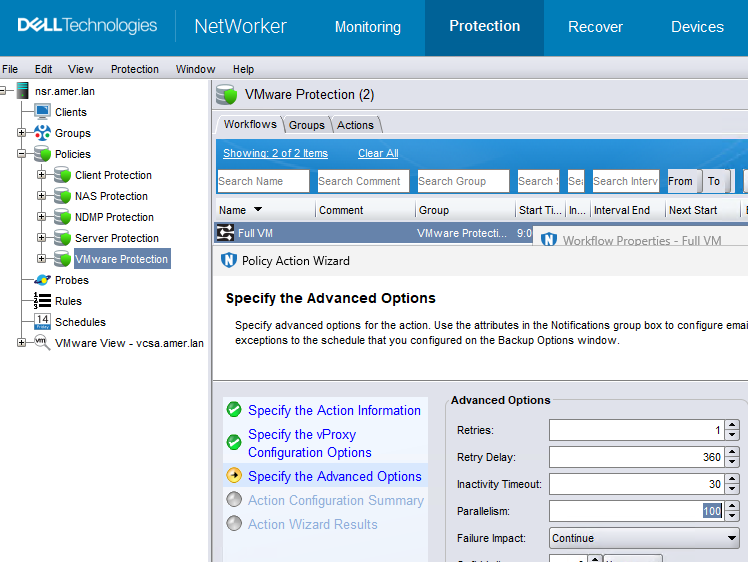Viewport: 748px width, 562px height.
Task: Click the Search Name field
Action: click(263, 181)
